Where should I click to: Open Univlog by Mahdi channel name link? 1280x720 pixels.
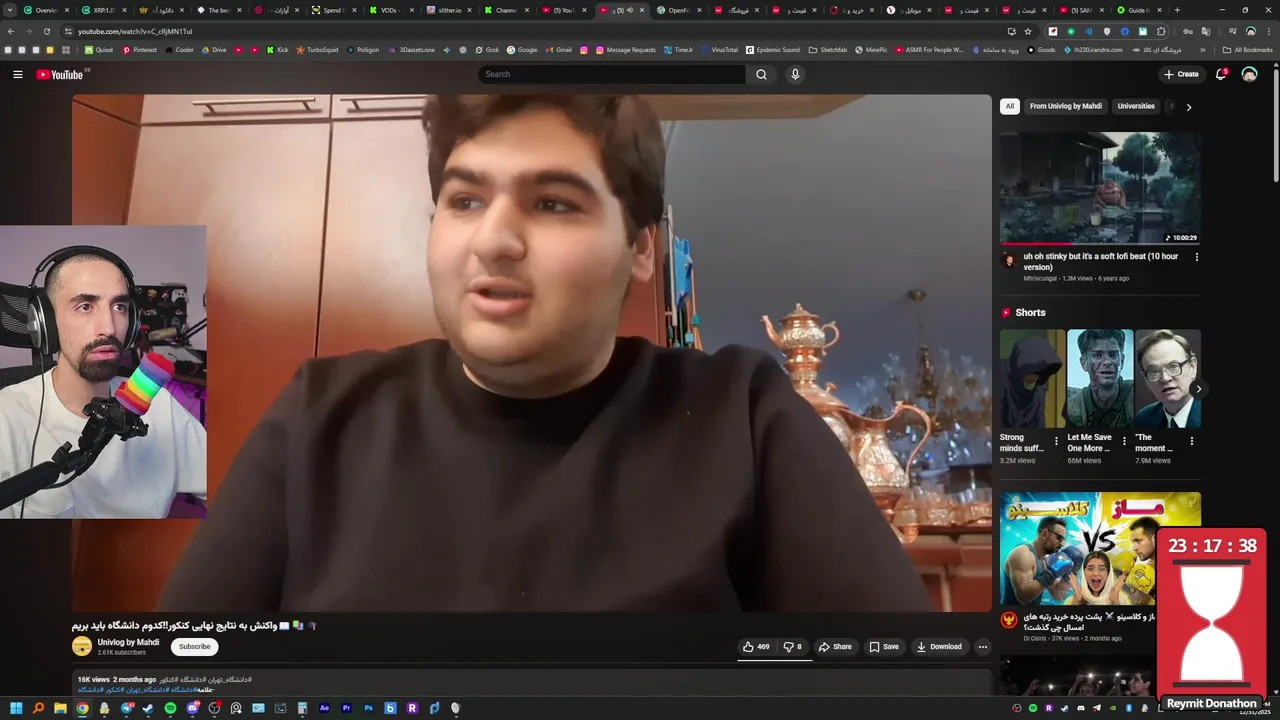[x=128, y=642]
